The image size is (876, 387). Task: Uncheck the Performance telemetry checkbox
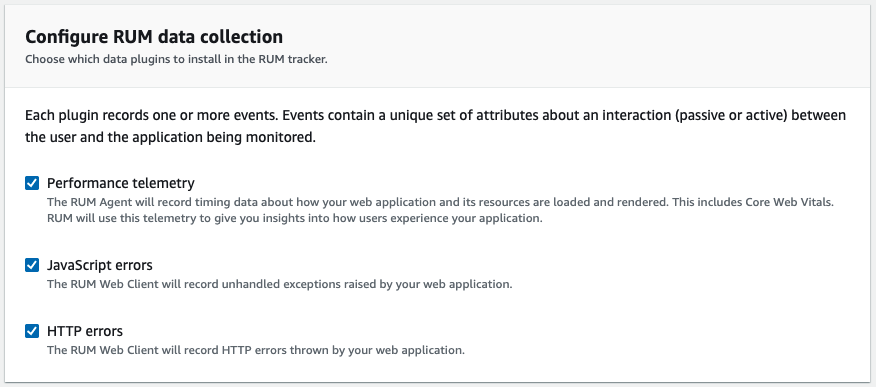[32, 183]
